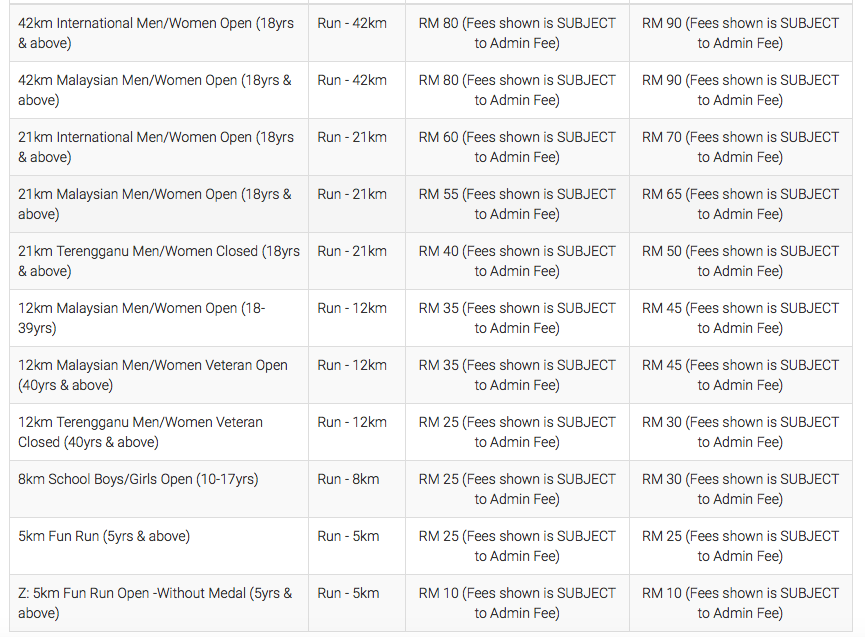
Task: Select the RM 65 fee cell
Action: click(x=741, y=204)
